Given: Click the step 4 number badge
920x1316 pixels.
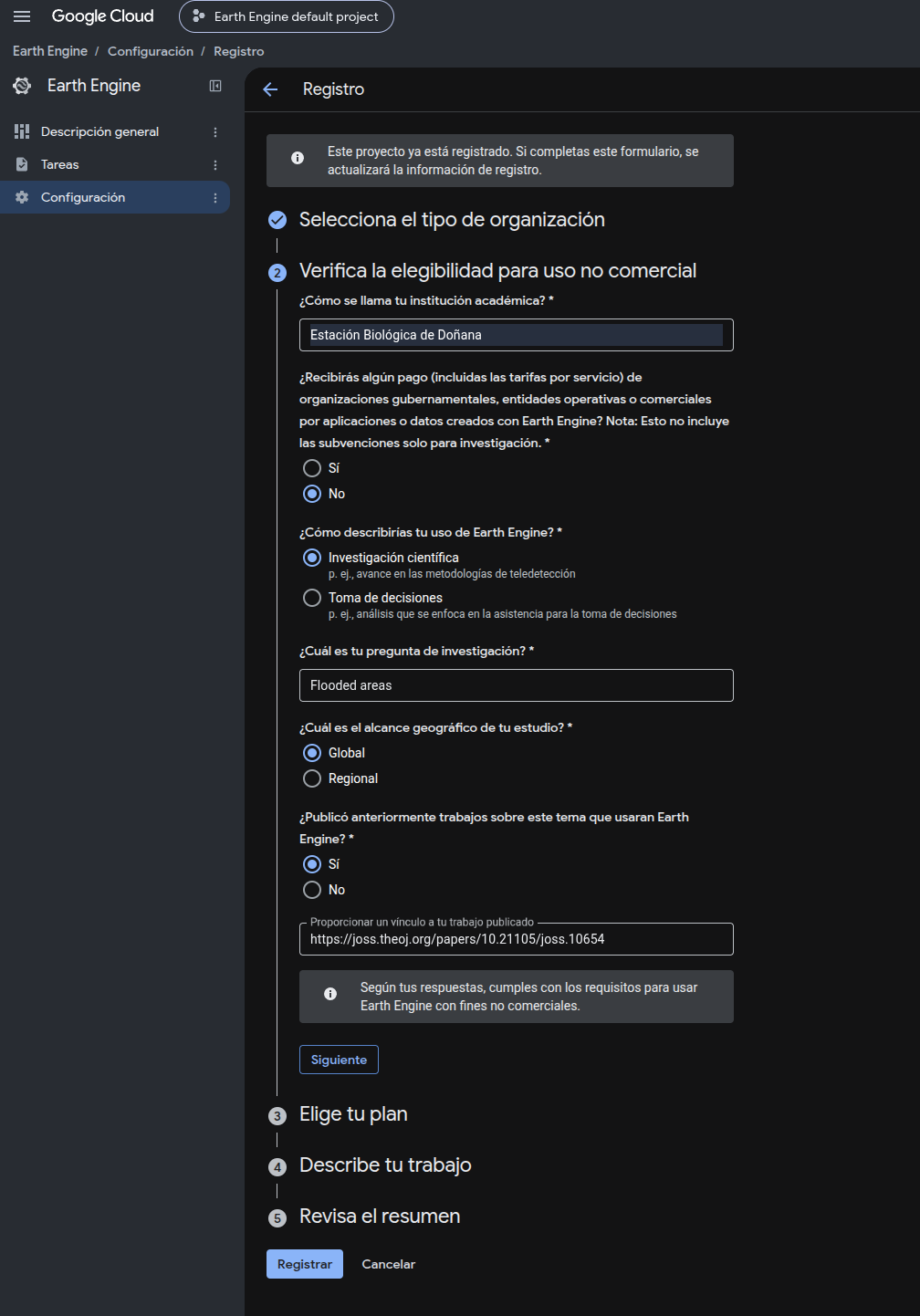Looking at the screenshot, I should (277, 1167).
